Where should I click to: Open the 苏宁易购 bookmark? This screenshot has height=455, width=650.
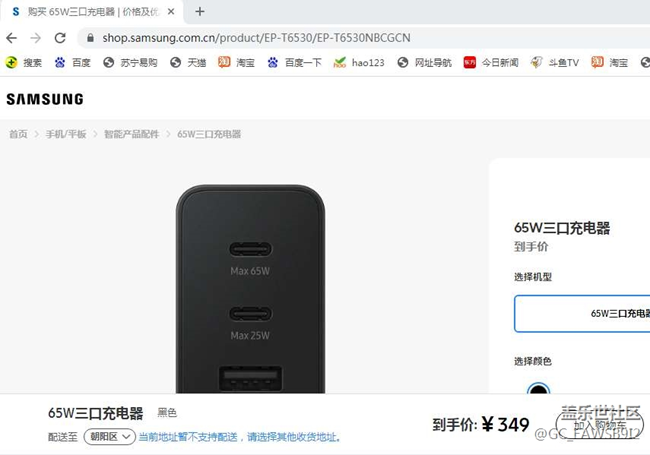(x=131, y=63)
